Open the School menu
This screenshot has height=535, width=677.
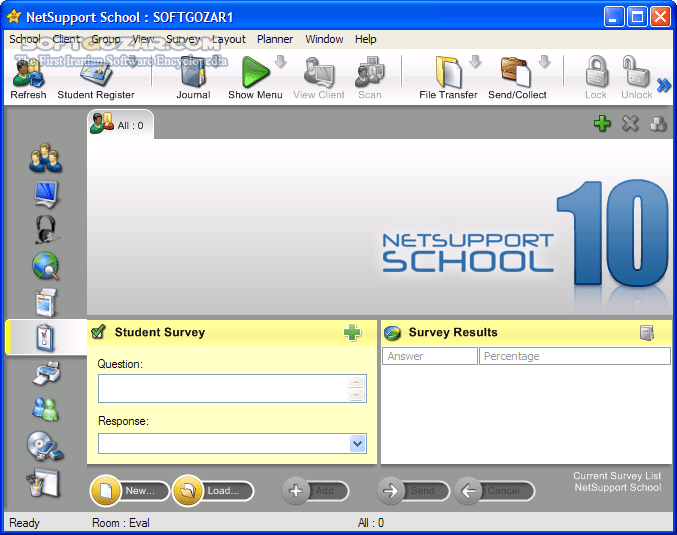click(25, 39)
